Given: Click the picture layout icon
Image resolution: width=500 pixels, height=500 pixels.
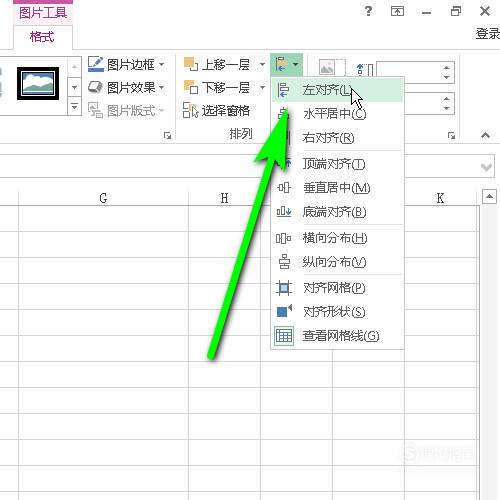Looking at the screenshot, I should pyautogui.click(x=95, y=110).
